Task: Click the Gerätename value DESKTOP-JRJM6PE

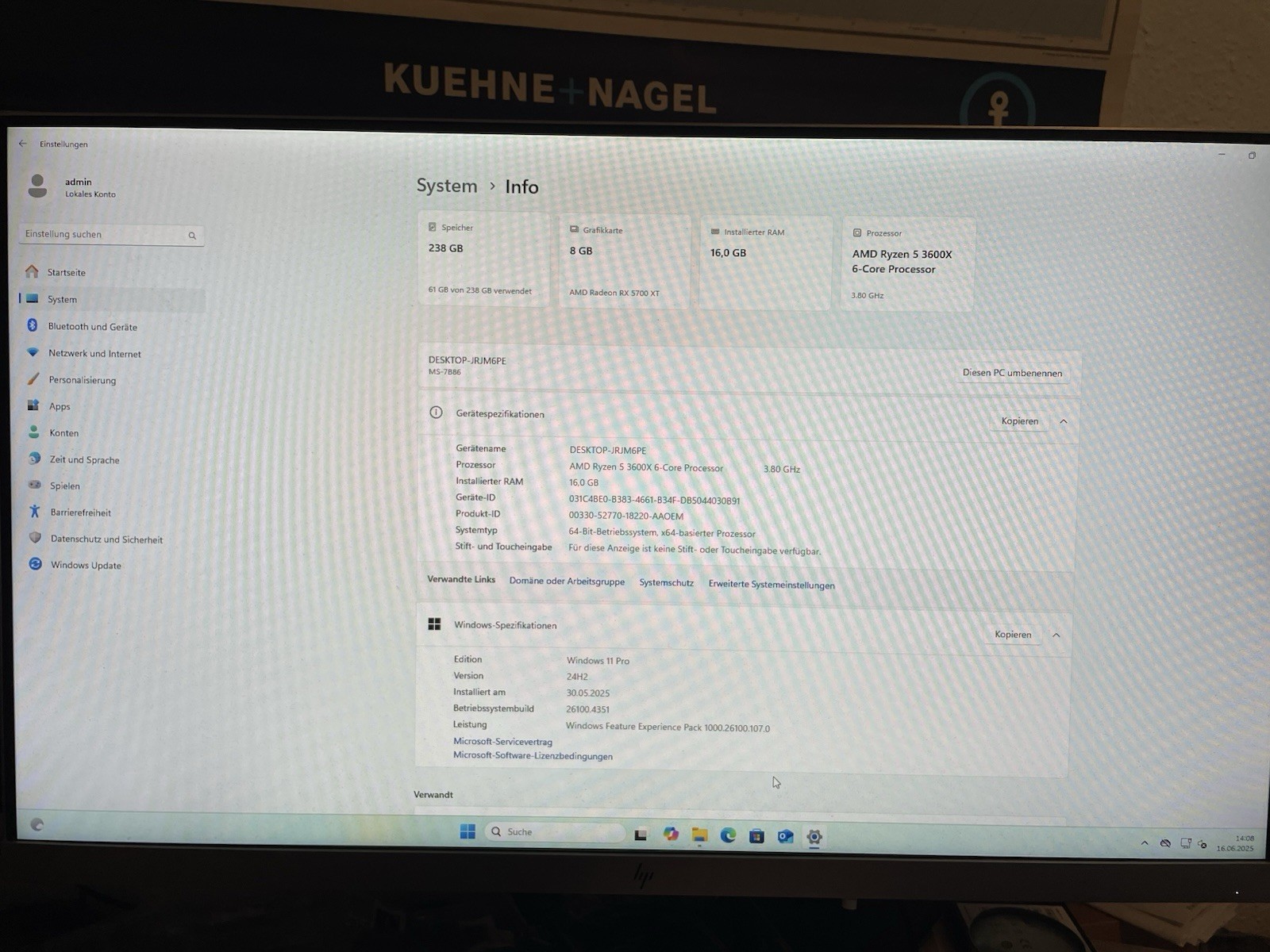Action: 607,450
